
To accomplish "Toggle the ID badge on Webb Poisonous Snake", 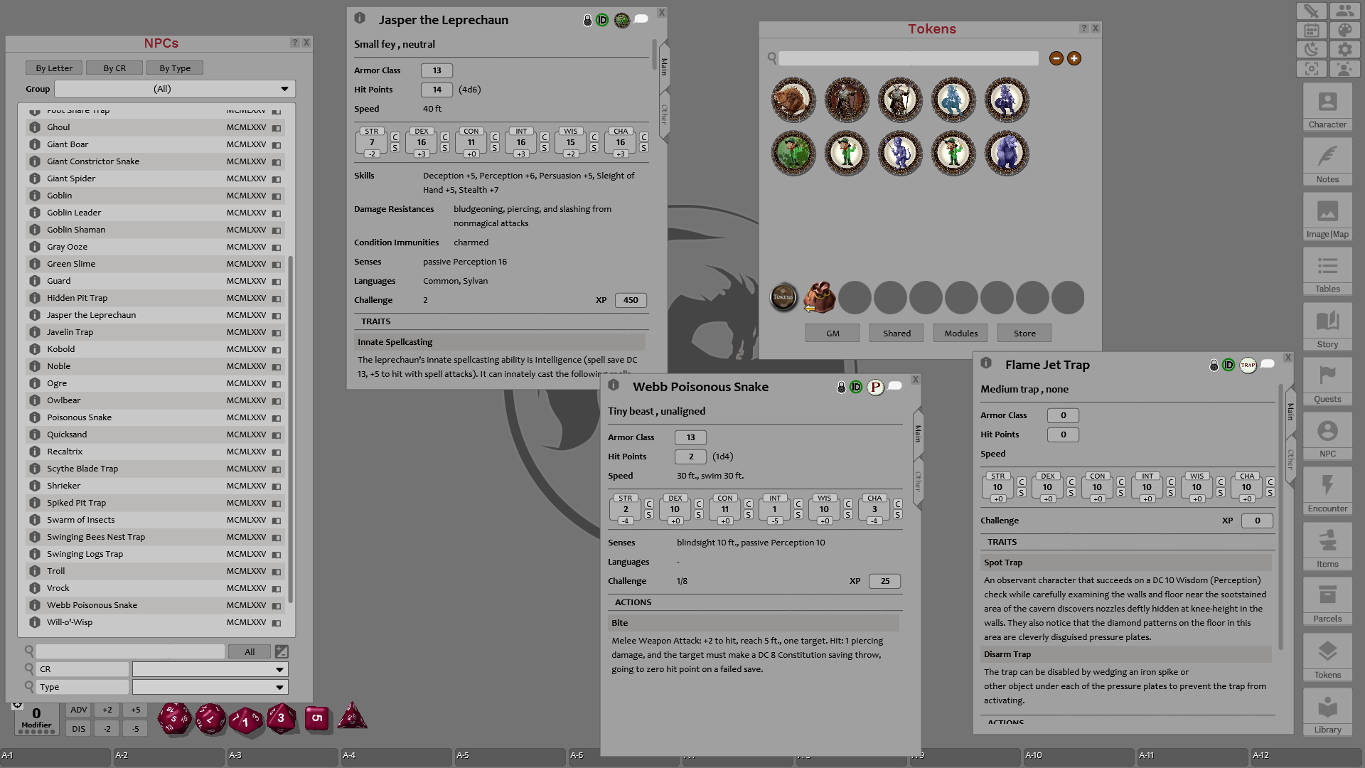I will click(x=857, y=386).
